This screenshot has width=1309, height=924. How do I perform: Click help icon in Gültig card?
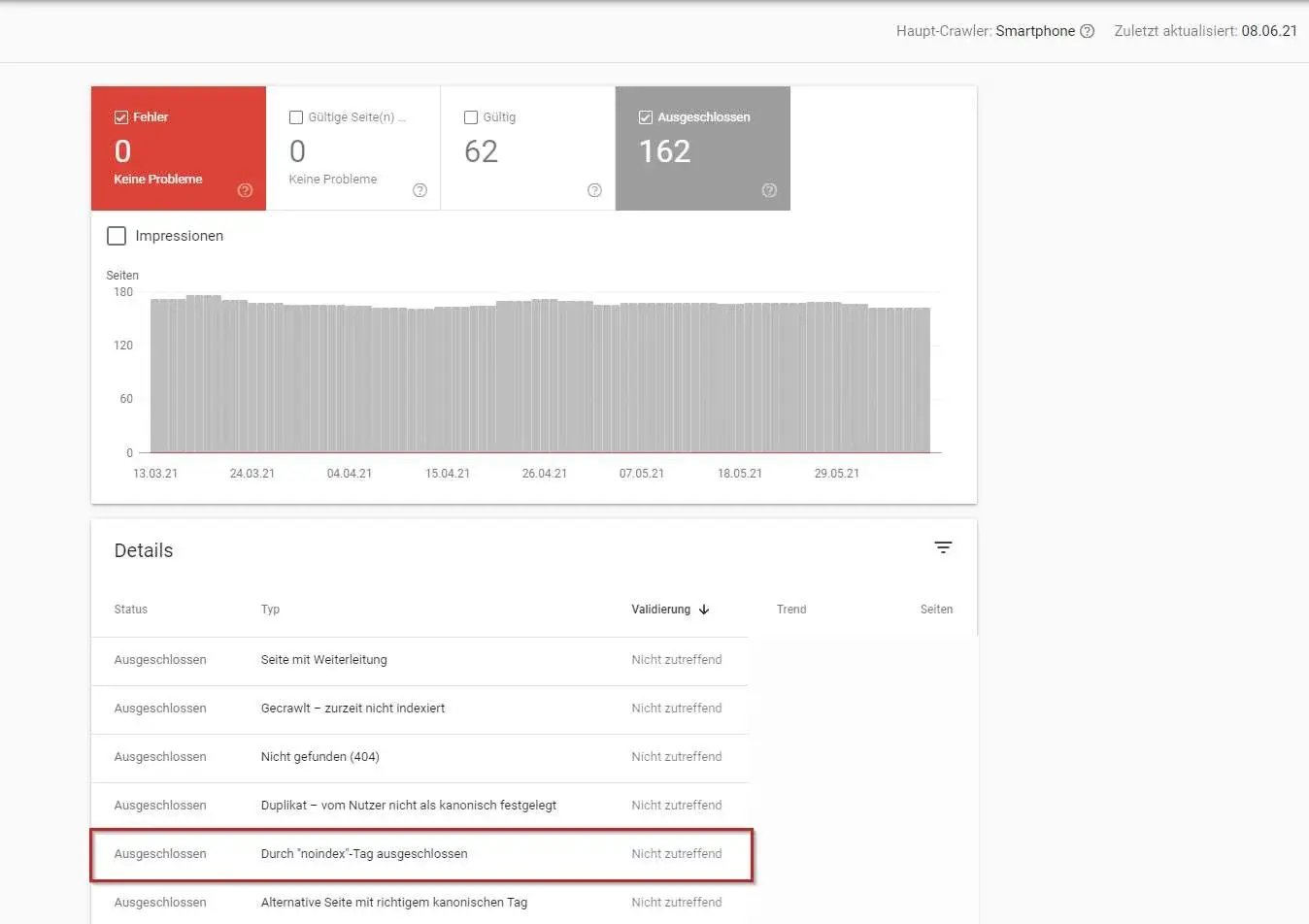tap(594, 190)
